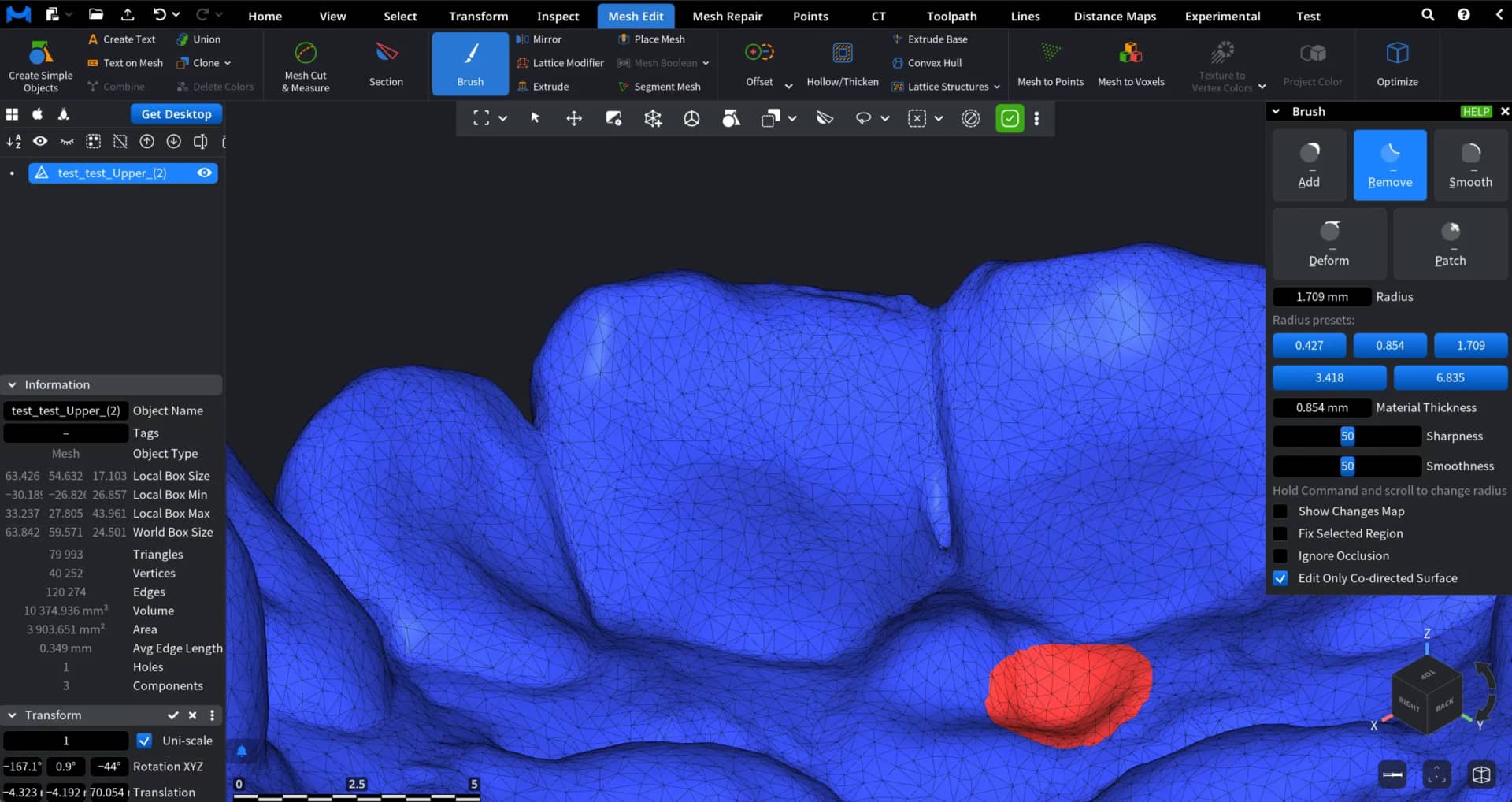This screenshot has width=1512, height=802.
Task: Expand the Offset dropdown arrow
Action: (x=788, y=85)
